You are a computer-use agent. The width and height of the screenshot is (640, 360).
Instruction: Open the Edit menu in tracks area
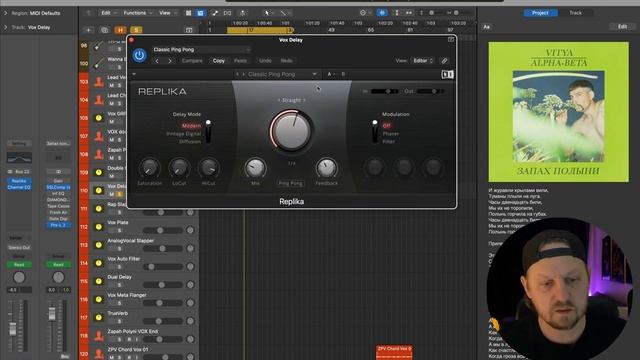click(x=108, y=13)
